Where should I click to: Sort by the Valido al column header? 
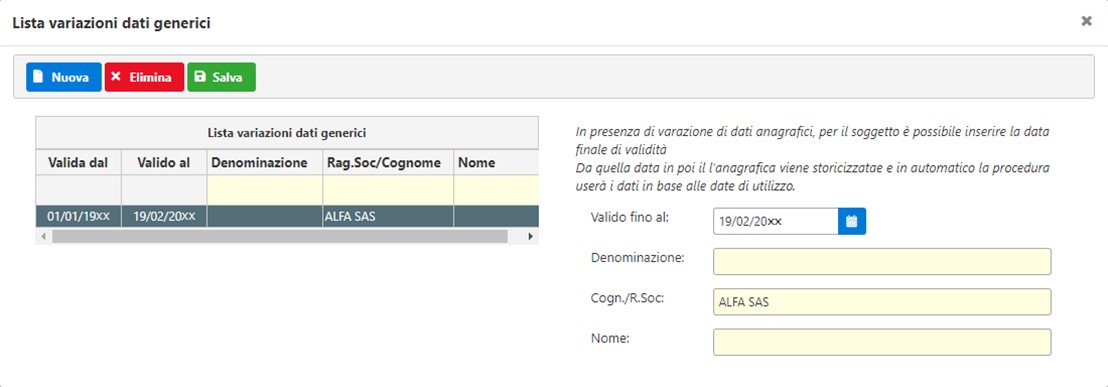(x=164, y=162)
